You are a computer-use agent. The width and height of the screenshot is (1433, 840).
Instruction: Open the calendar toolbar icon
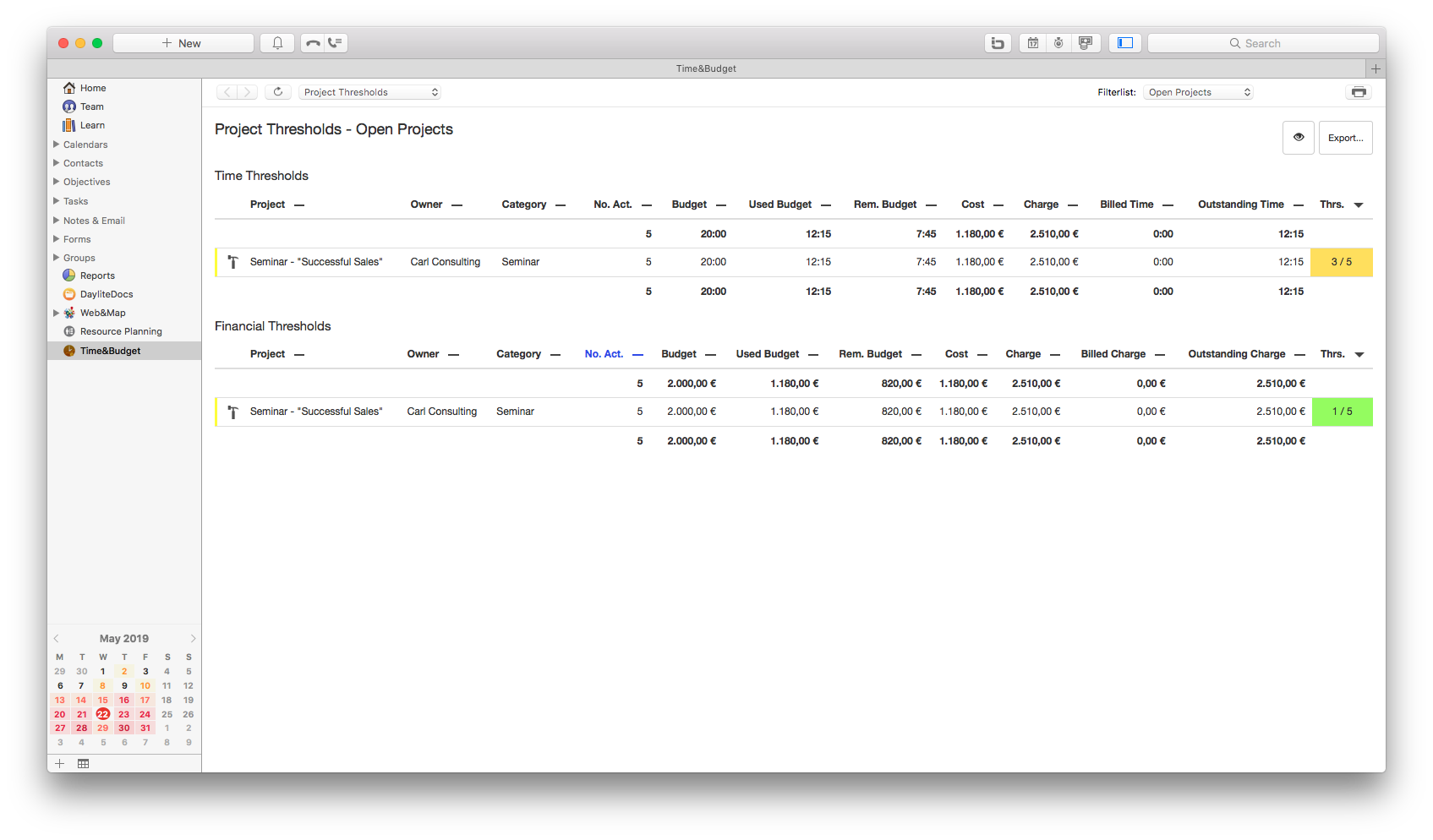[x=1033, y=43]
